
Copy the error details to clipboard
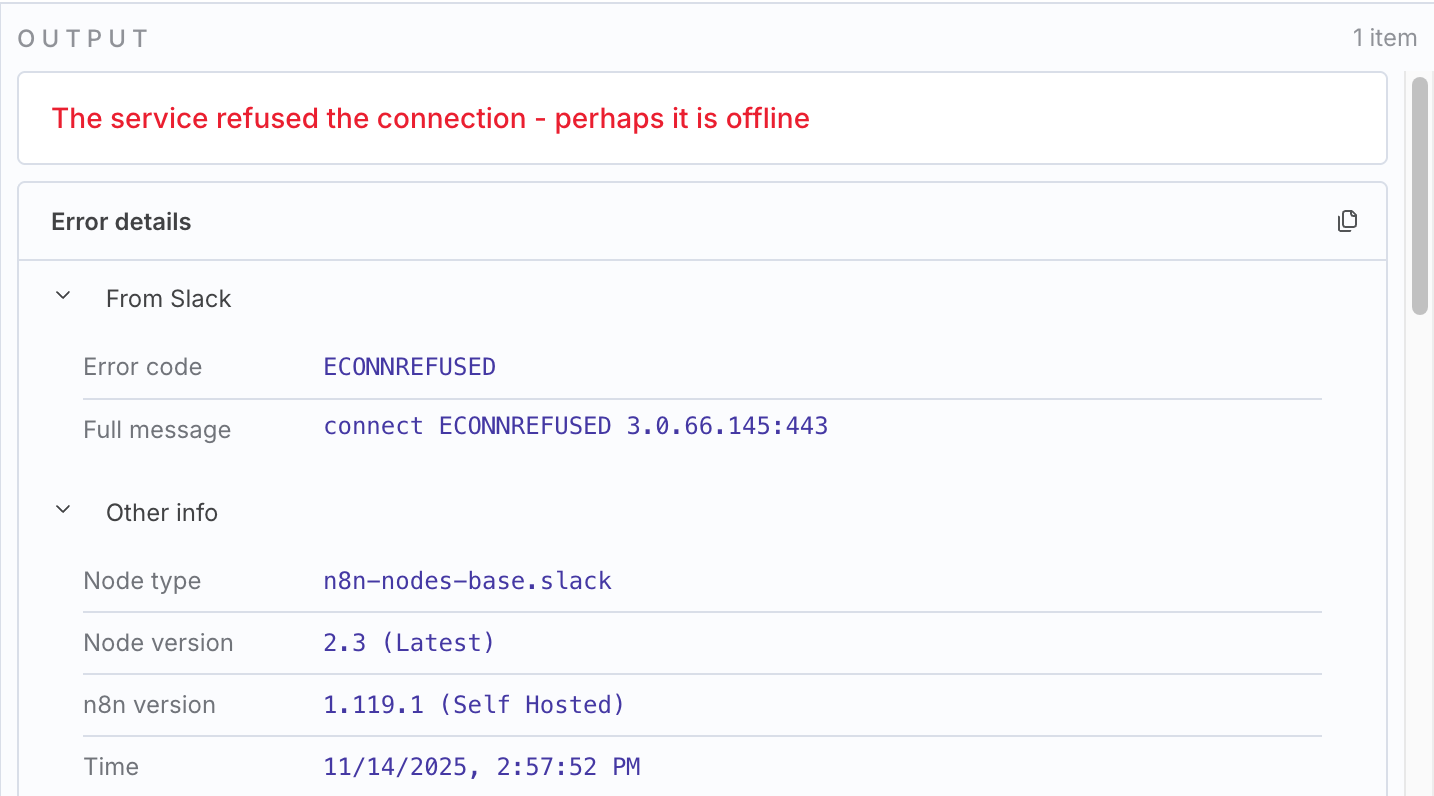click(x=1347, y=221)
